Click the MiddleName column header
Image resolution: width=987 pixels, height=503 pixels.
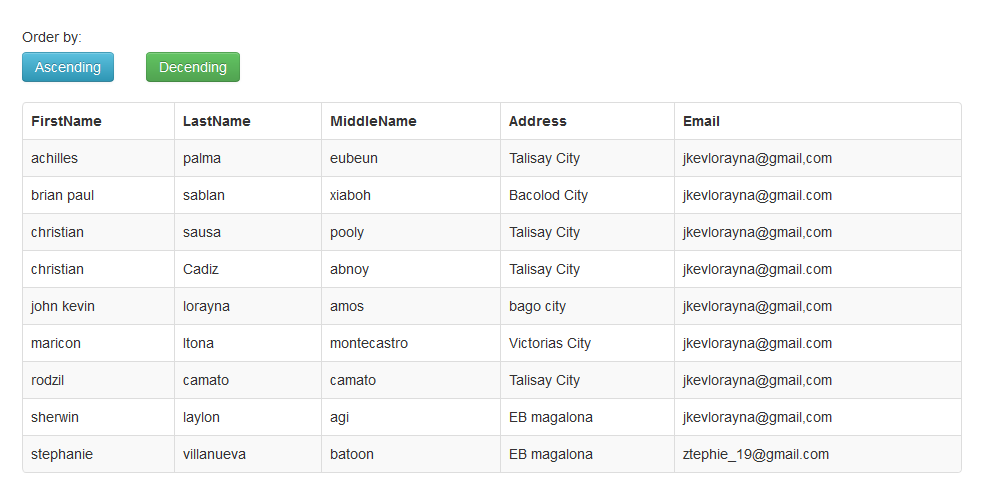(x=411, y=122)
